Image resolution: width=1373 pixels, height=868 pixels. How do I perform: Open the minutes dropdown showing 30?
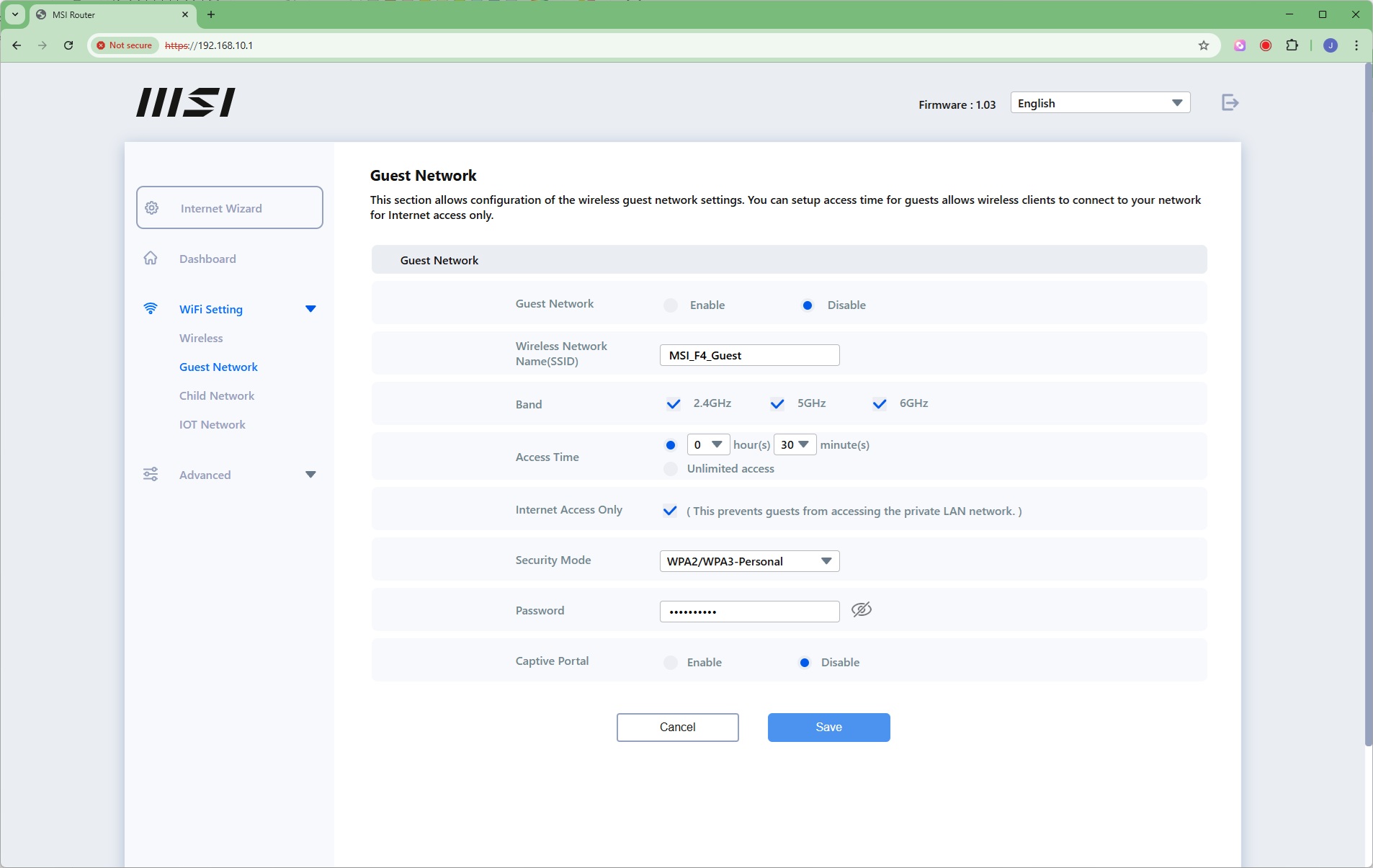795,445
